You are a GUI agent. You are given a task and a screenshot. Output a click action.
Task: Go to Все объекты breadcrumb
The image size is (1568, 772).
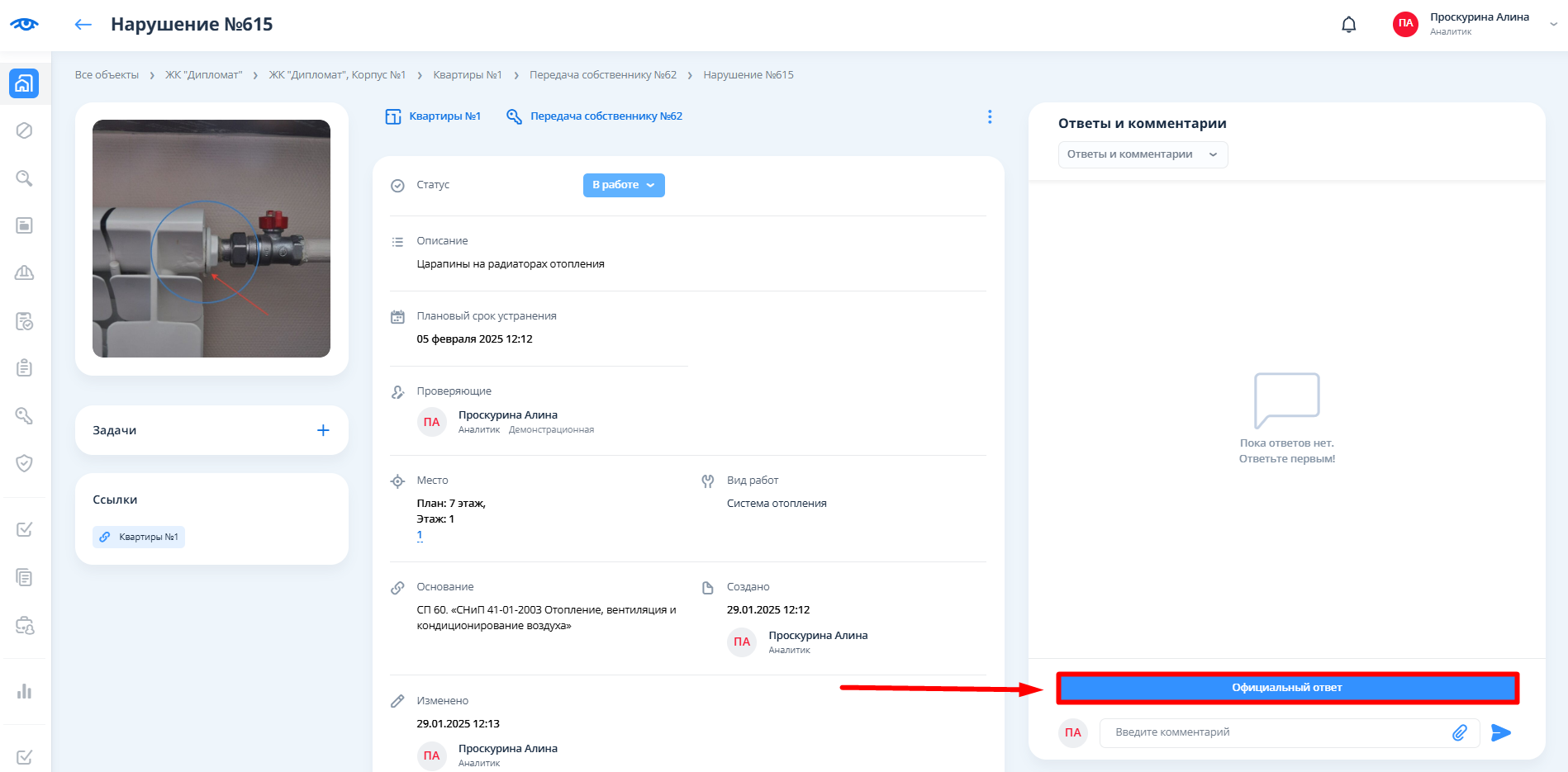pos(107,75)
